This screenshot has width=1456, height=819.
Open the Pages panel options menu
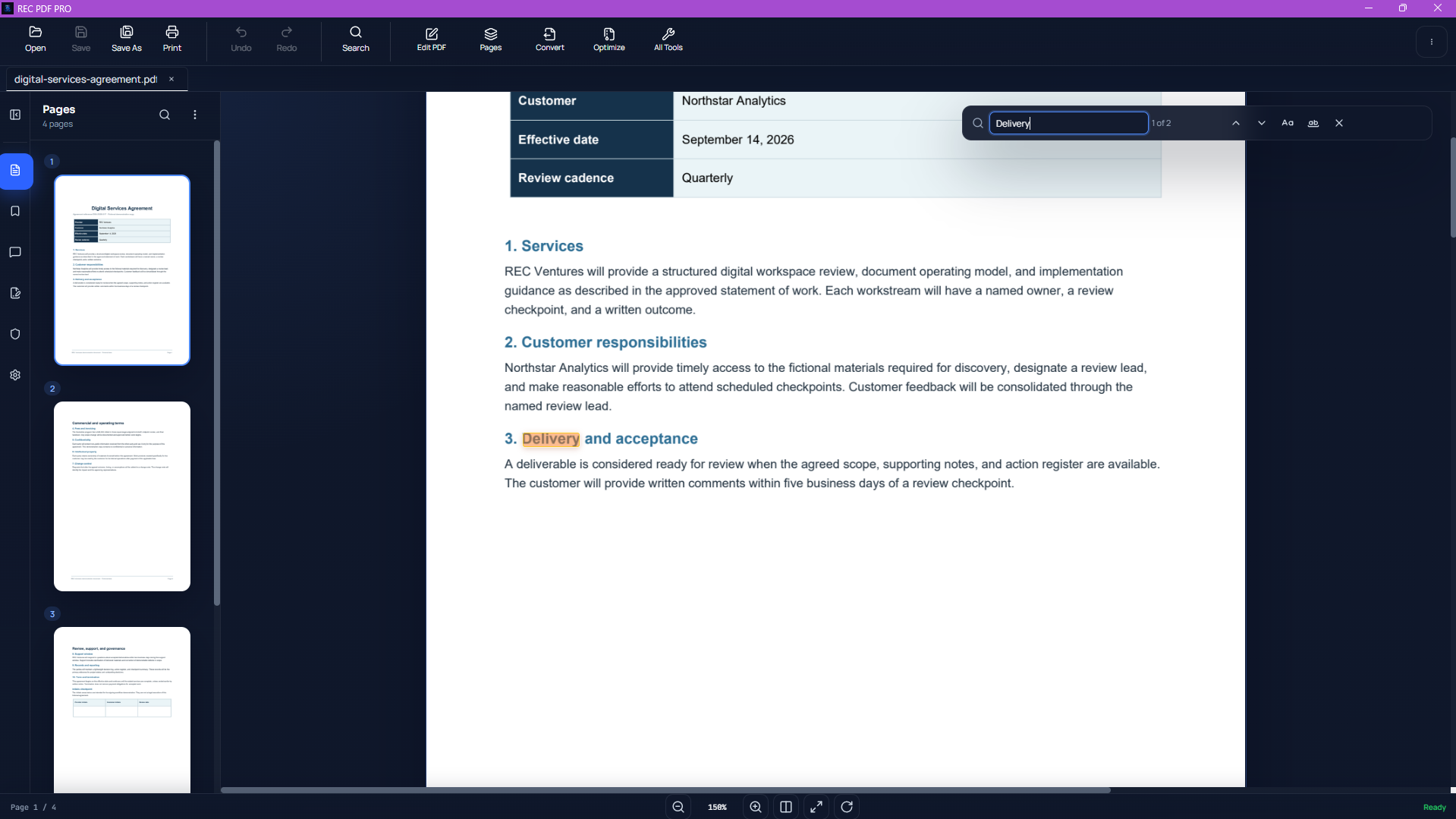[x=195, y=115]
